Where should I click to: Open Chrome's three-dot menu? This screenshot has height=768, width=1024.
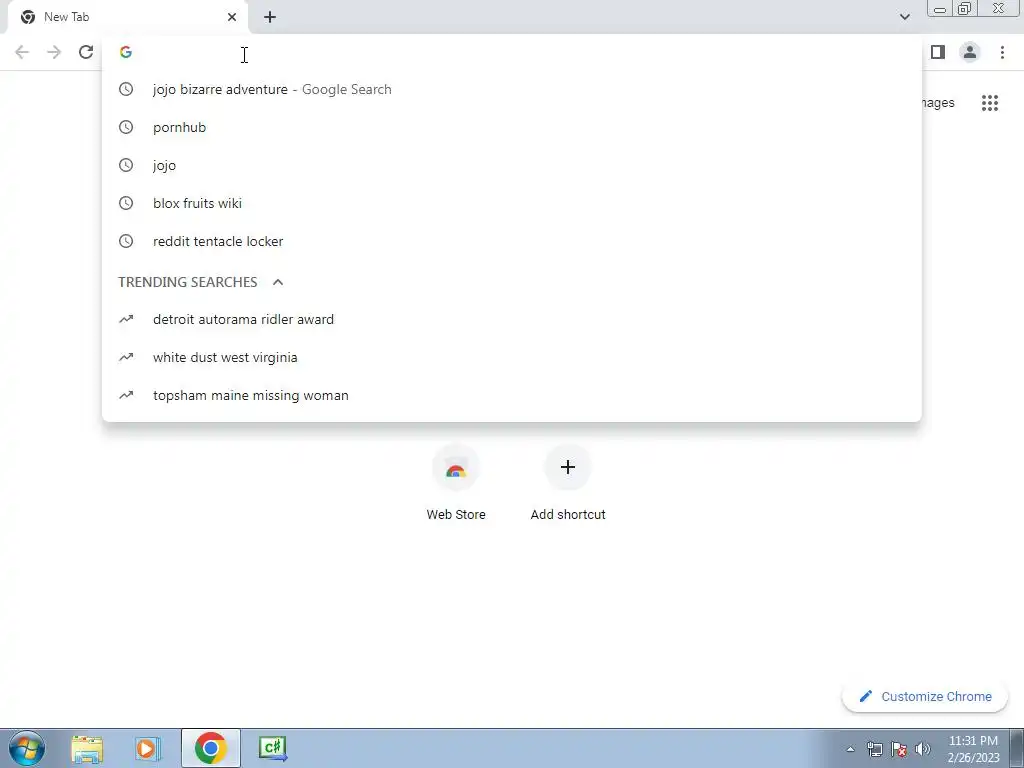(1002, 52)
